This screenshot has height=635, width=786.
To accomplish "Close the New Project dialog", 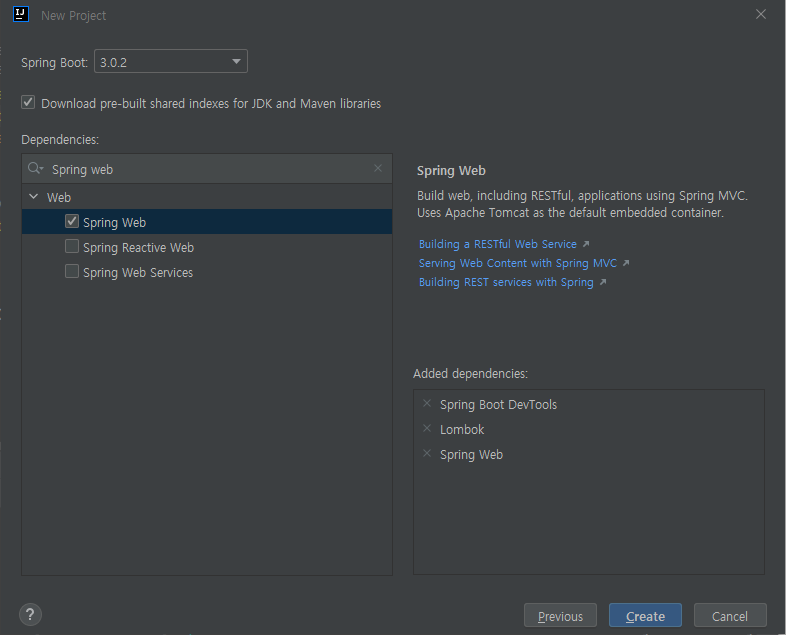I will click(x=760, y=15).
